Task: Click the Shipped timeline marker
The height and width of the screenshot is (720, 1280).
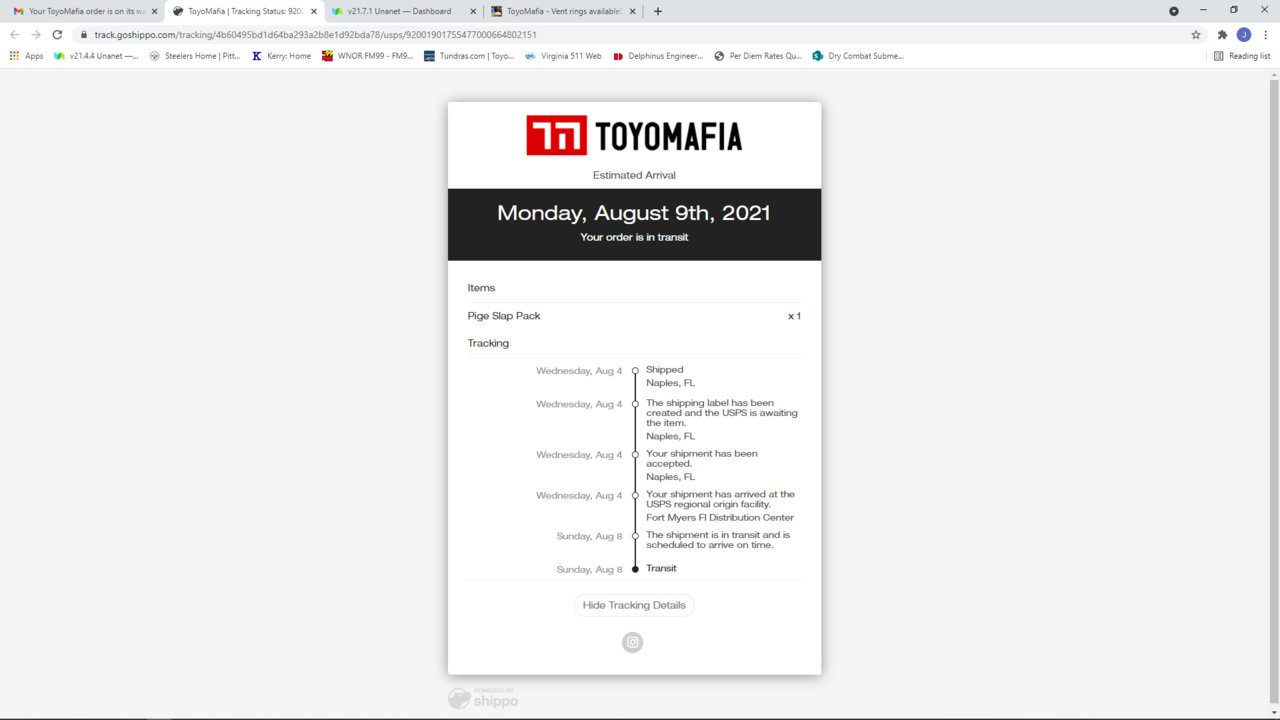Action: point(635,371)
